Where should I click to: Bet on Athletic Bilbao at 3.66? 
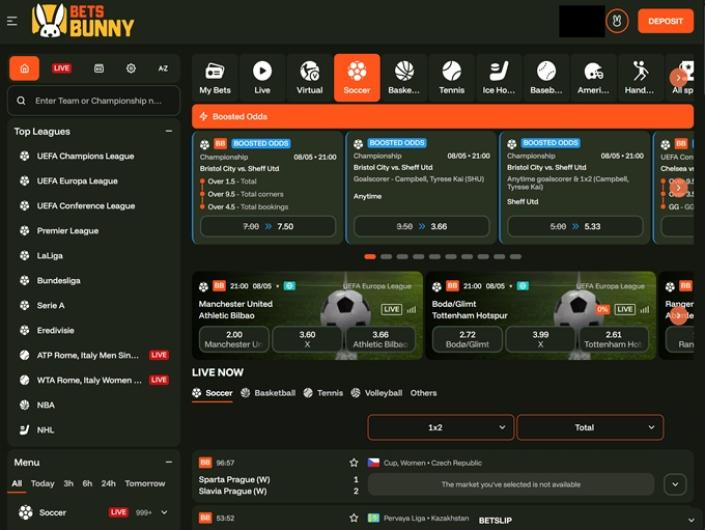point(380,339)
